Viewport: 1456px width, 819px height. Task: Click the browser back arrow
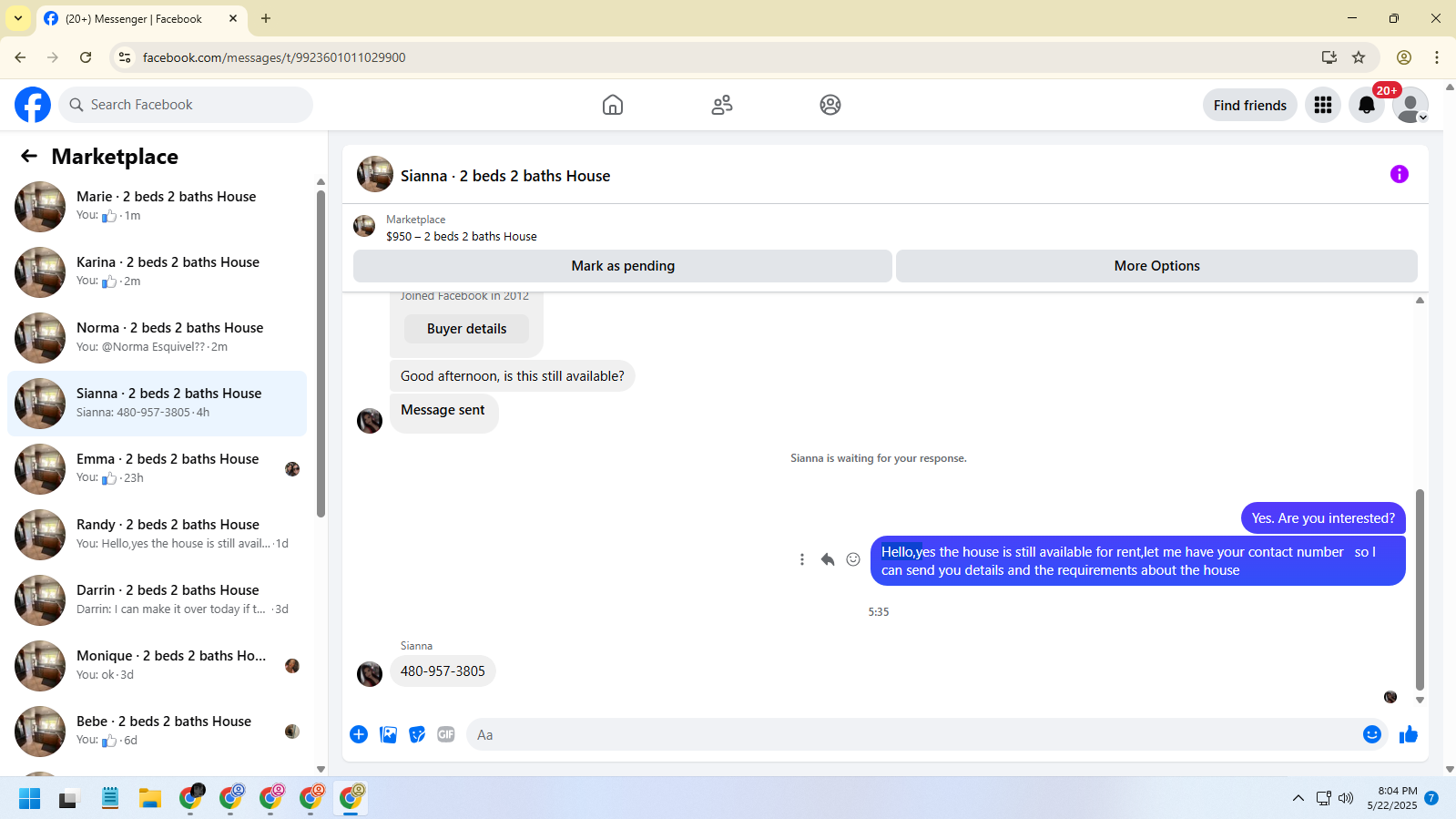[20, 57]
